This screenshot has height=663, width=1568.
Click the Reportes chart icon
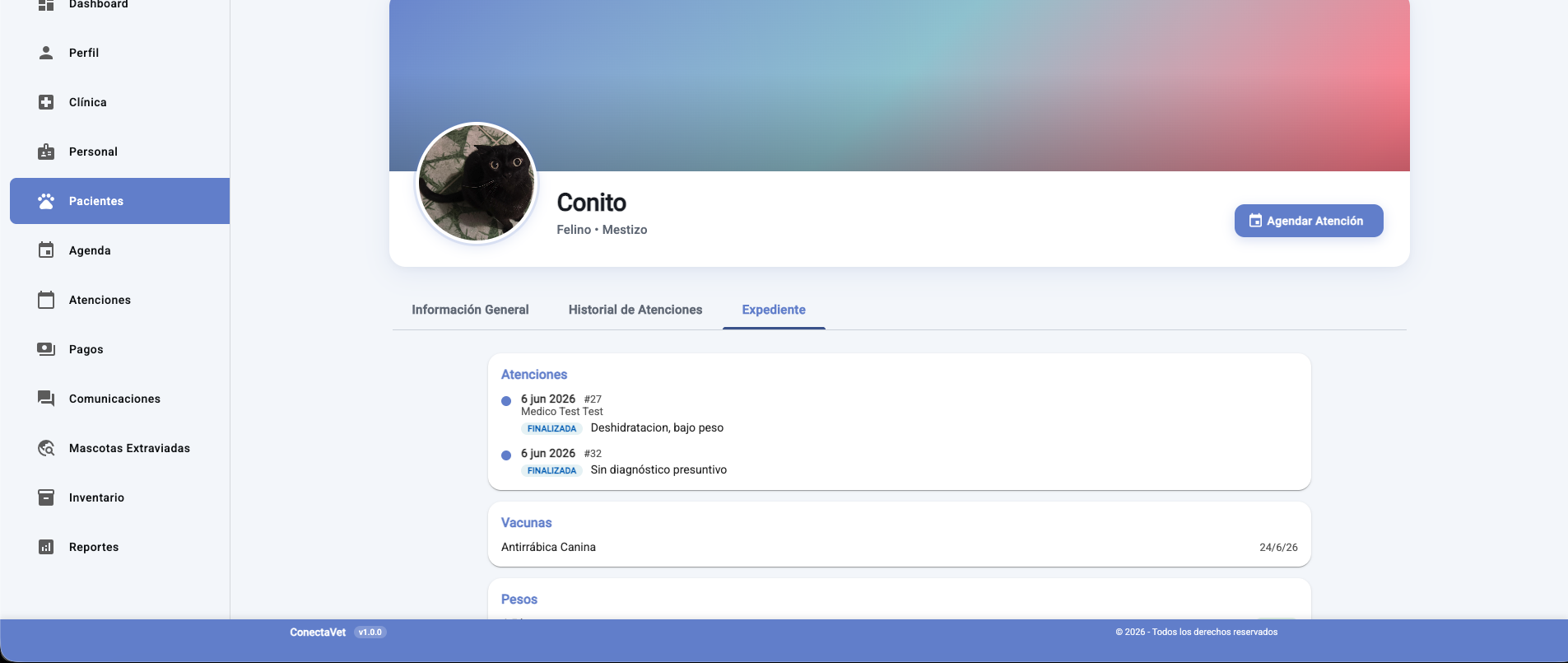point(46,547)
